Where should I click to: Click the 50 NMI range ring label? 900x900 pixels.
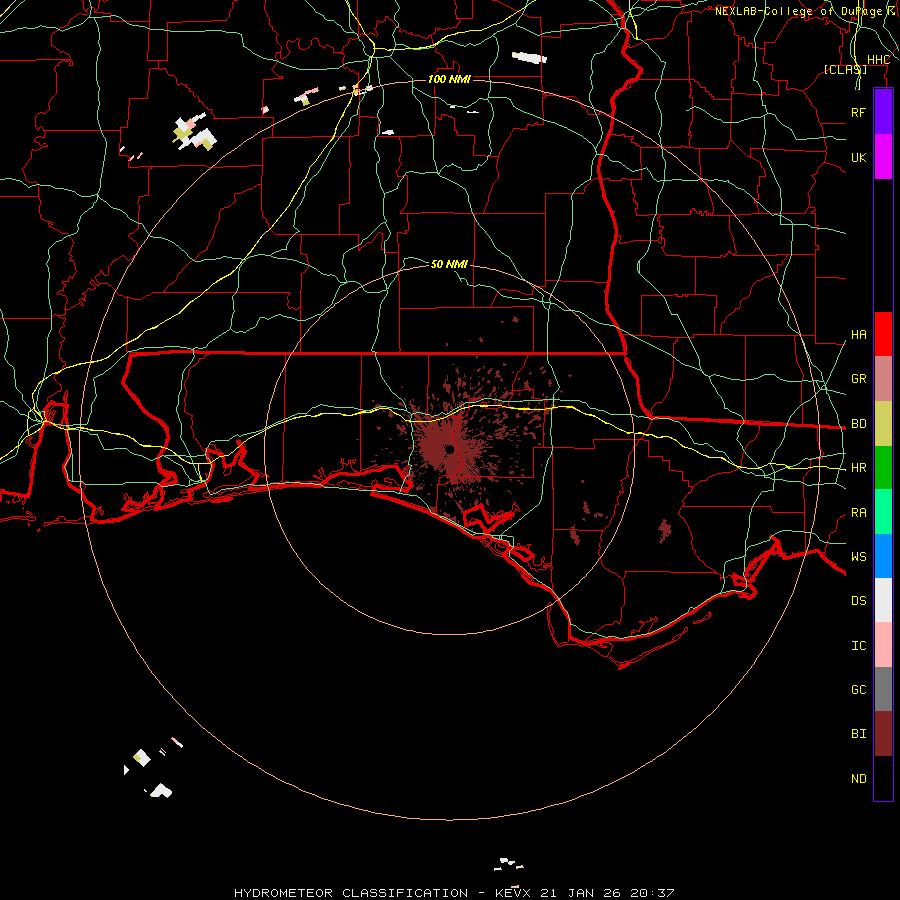(449, 264)
